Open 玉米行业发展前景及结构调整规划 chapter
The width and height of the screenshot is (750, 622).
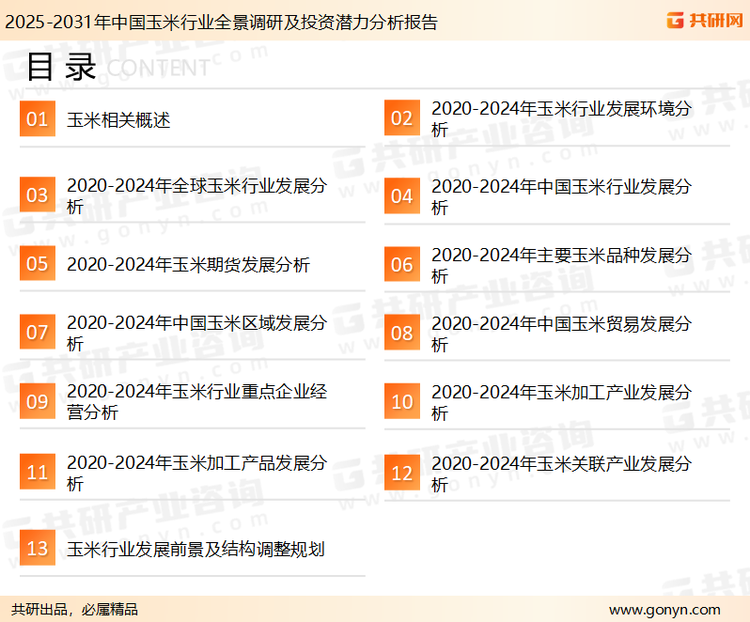pos(195,549)
